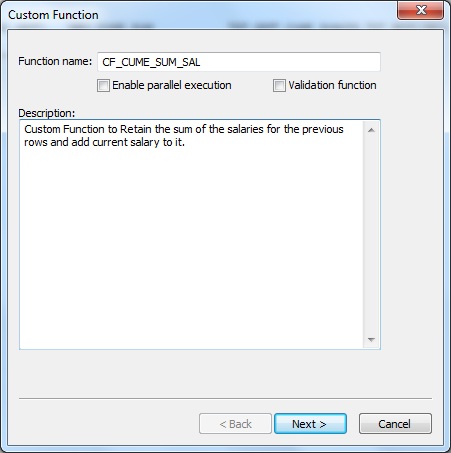Enable parallel execution checkbox
Screen dimensions: 451x453
click(103, 85)
